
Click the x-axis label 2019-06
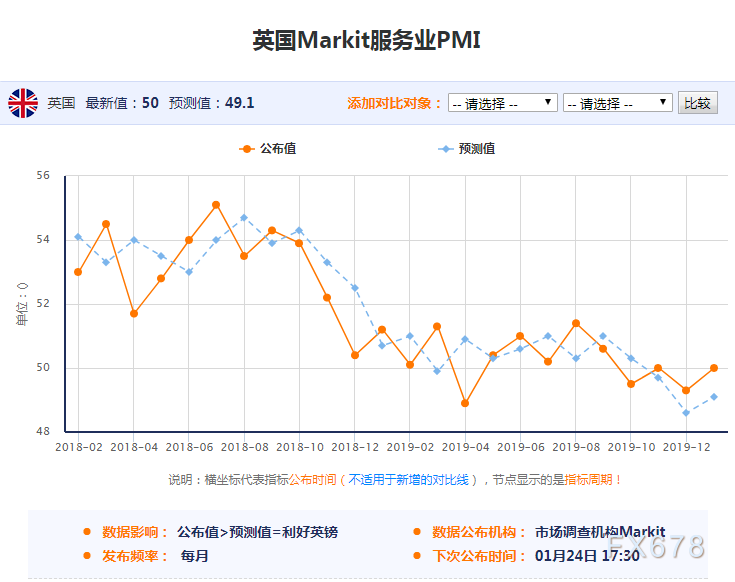(521, 447)
